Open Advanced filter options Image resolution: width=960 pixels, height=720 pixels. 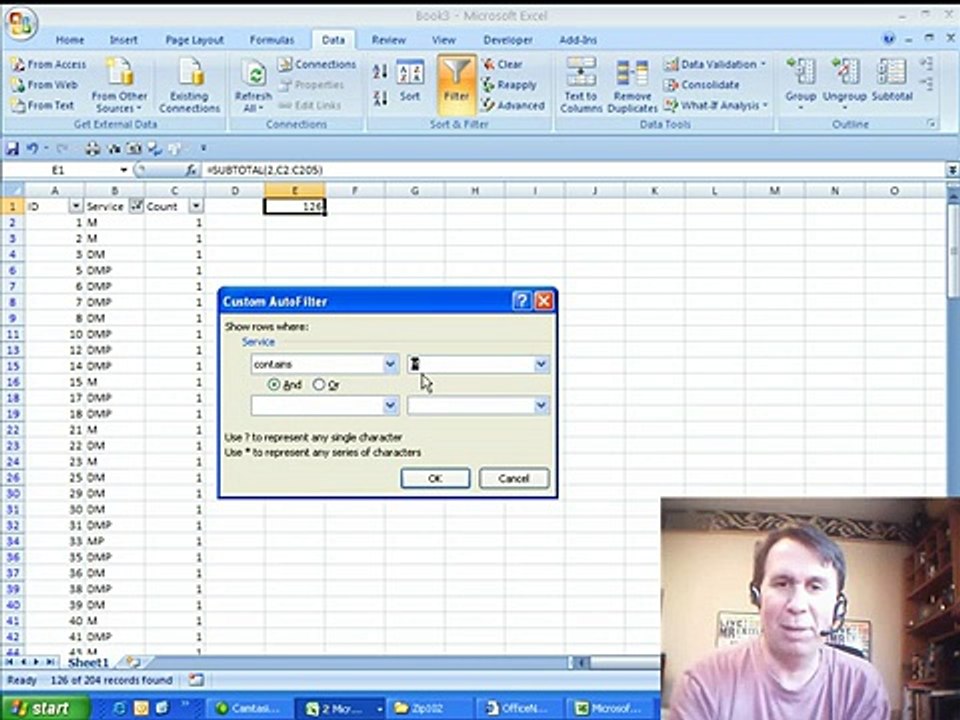[x=513, y=105]
